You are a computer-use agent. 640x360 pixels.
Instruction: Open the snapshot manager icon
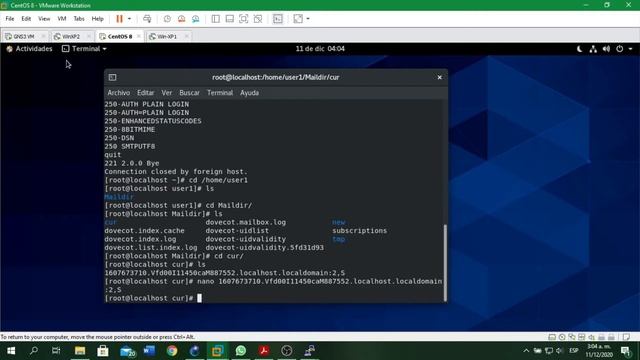coord(196,19)
